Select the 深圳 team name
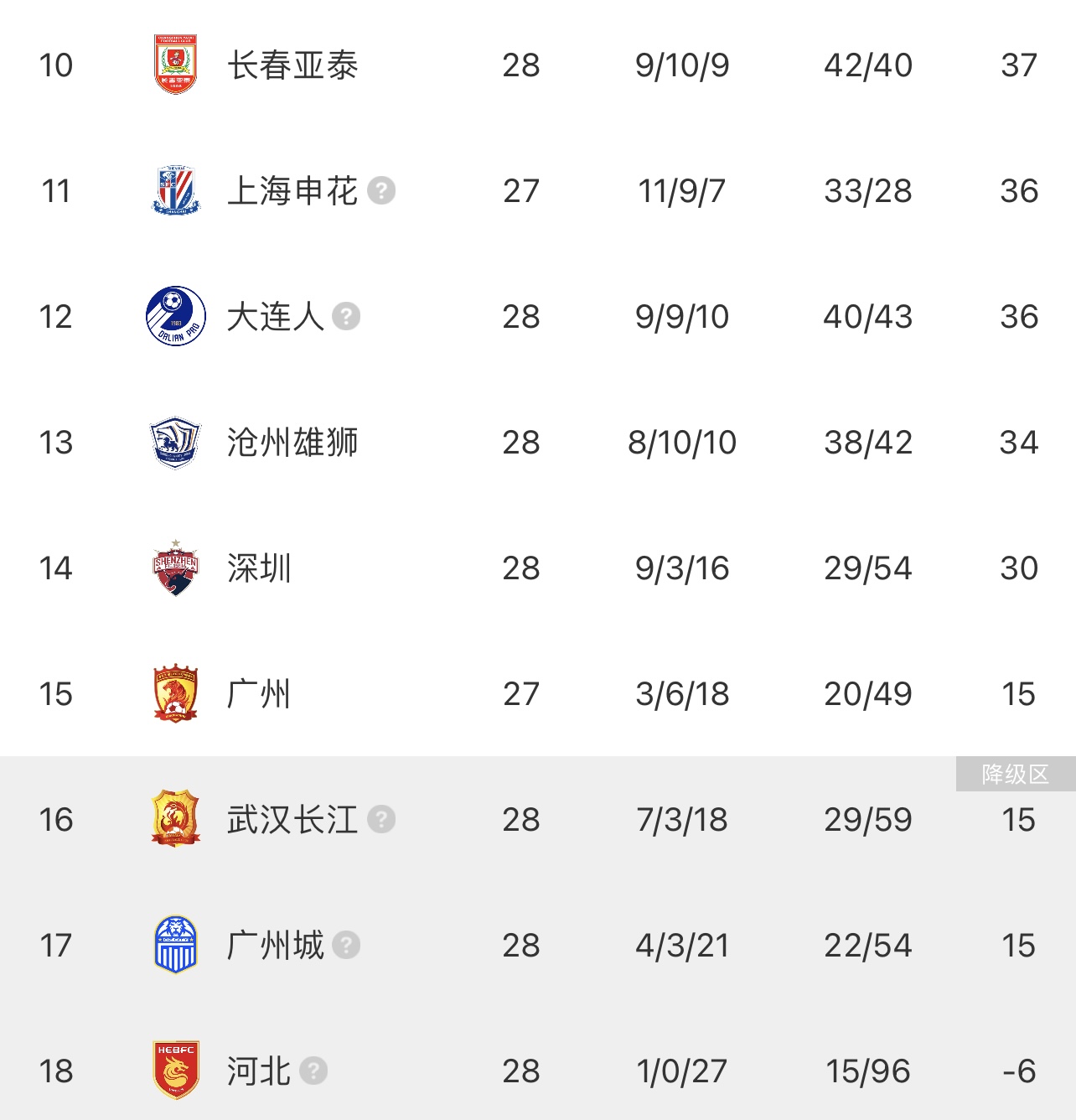 pyautogui.click(x=259, y=568)
